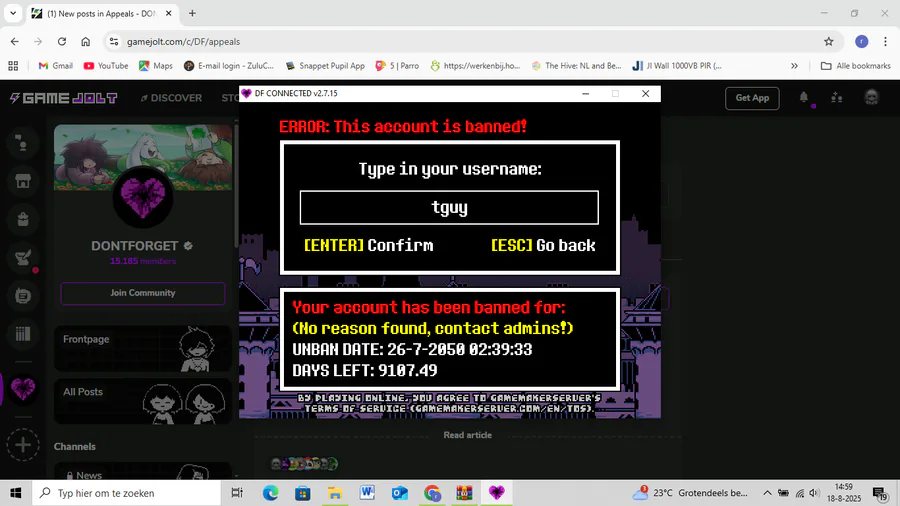Open the Chrome three-dot menu
Viewport: 900px width, 506px height.
coord(885,41)
